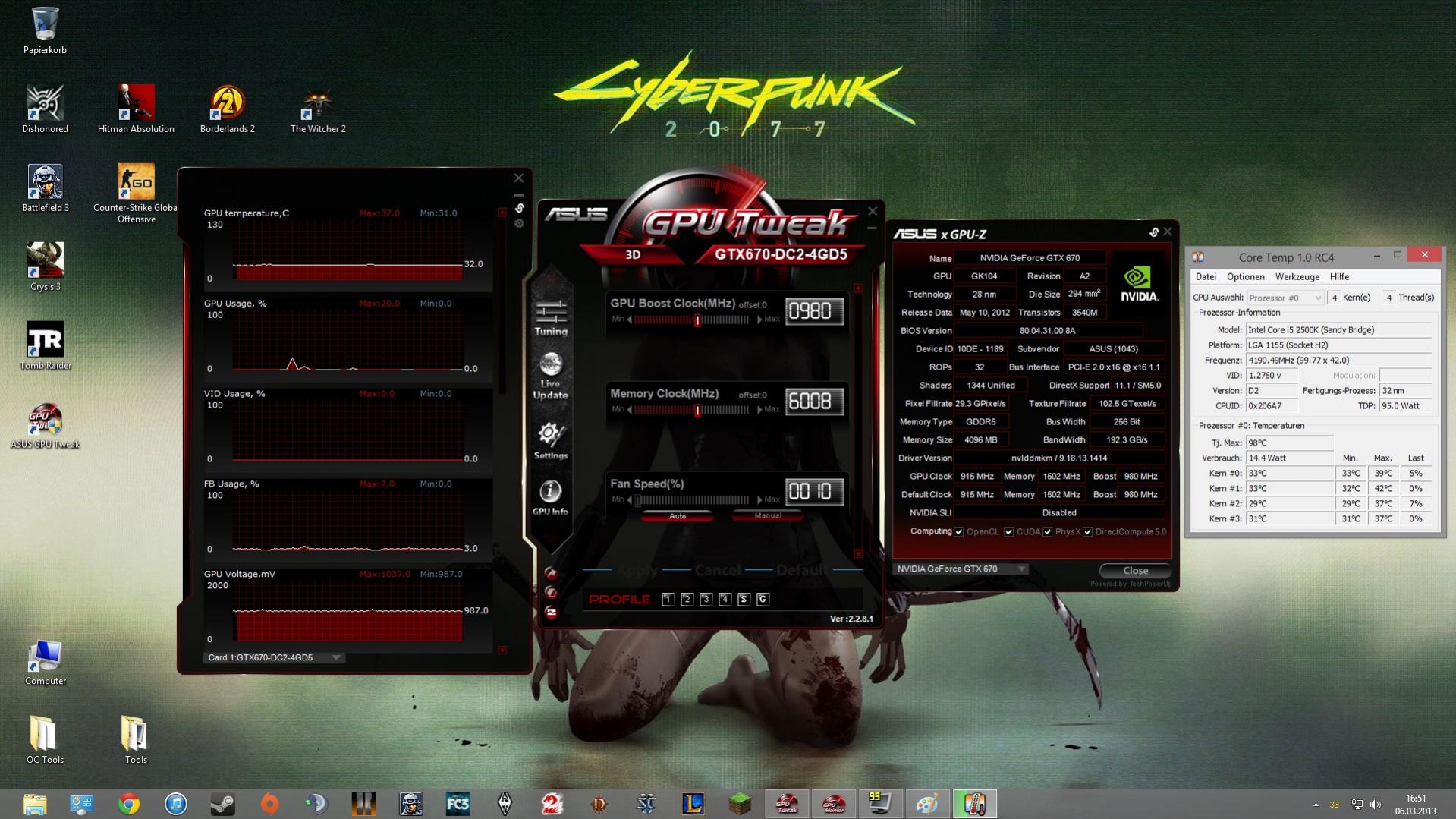Open Hilfe menu in Core Temp
Screen dimensions: 1456x819
click(1339, 277)
